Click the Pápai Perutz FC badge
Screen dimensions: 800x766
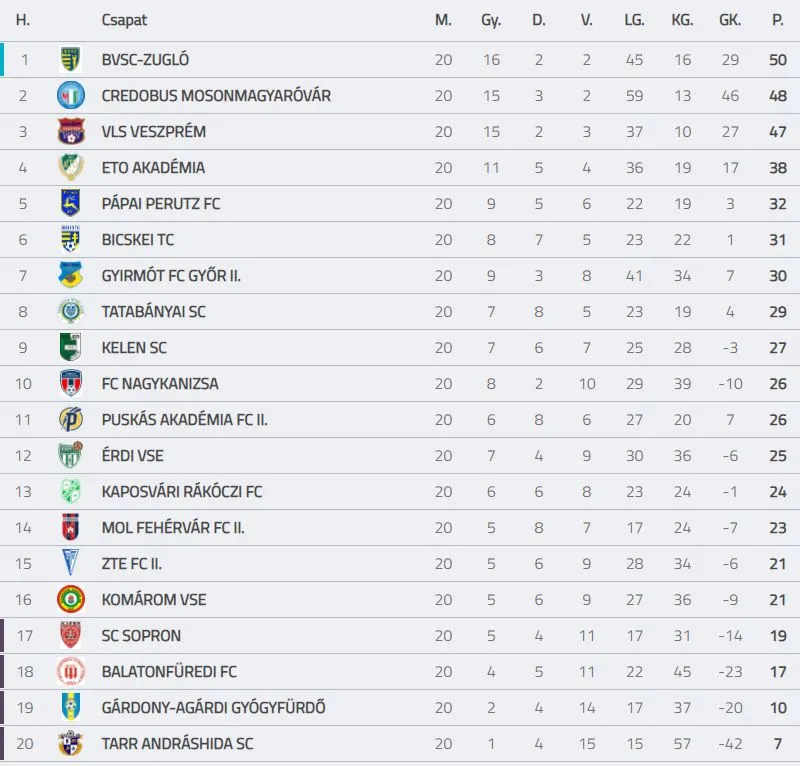point(70,204)
